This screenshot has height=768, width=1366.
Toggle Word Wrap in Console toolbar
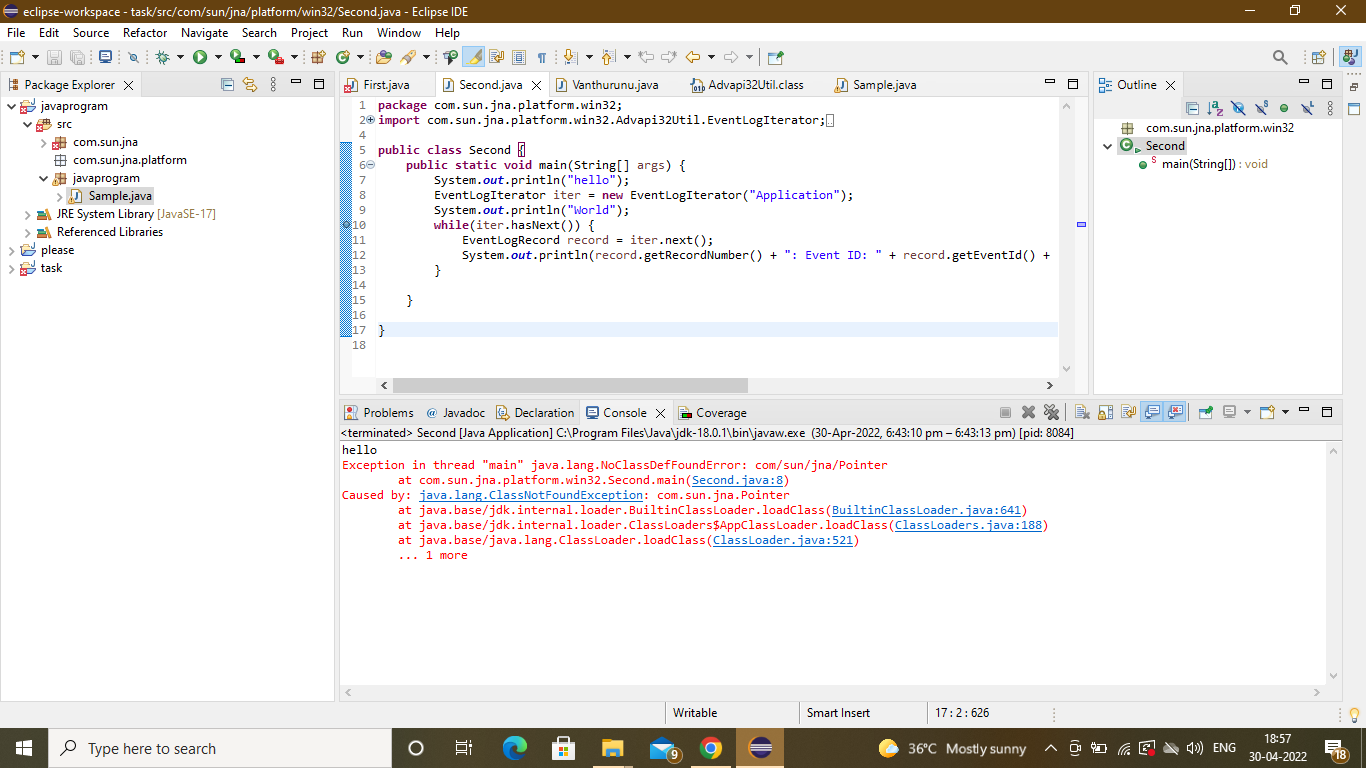point(1128,412)
